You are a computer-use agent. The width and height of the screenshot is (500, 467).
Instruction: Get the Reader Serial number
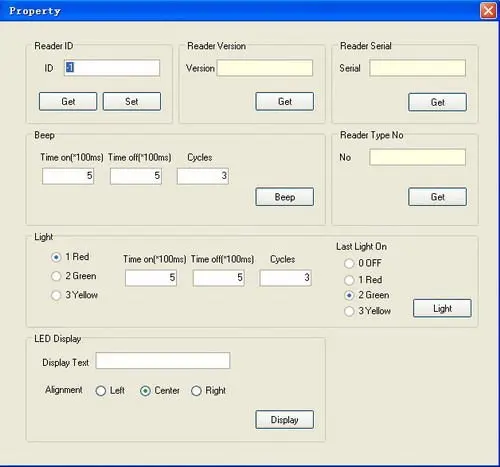pos(437,102)
